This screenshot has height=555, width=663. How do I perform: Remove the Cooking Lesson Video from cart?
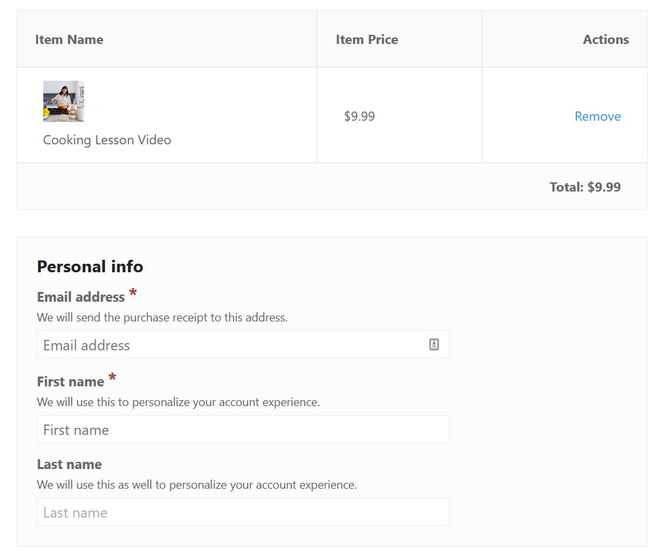pos(597,116)
